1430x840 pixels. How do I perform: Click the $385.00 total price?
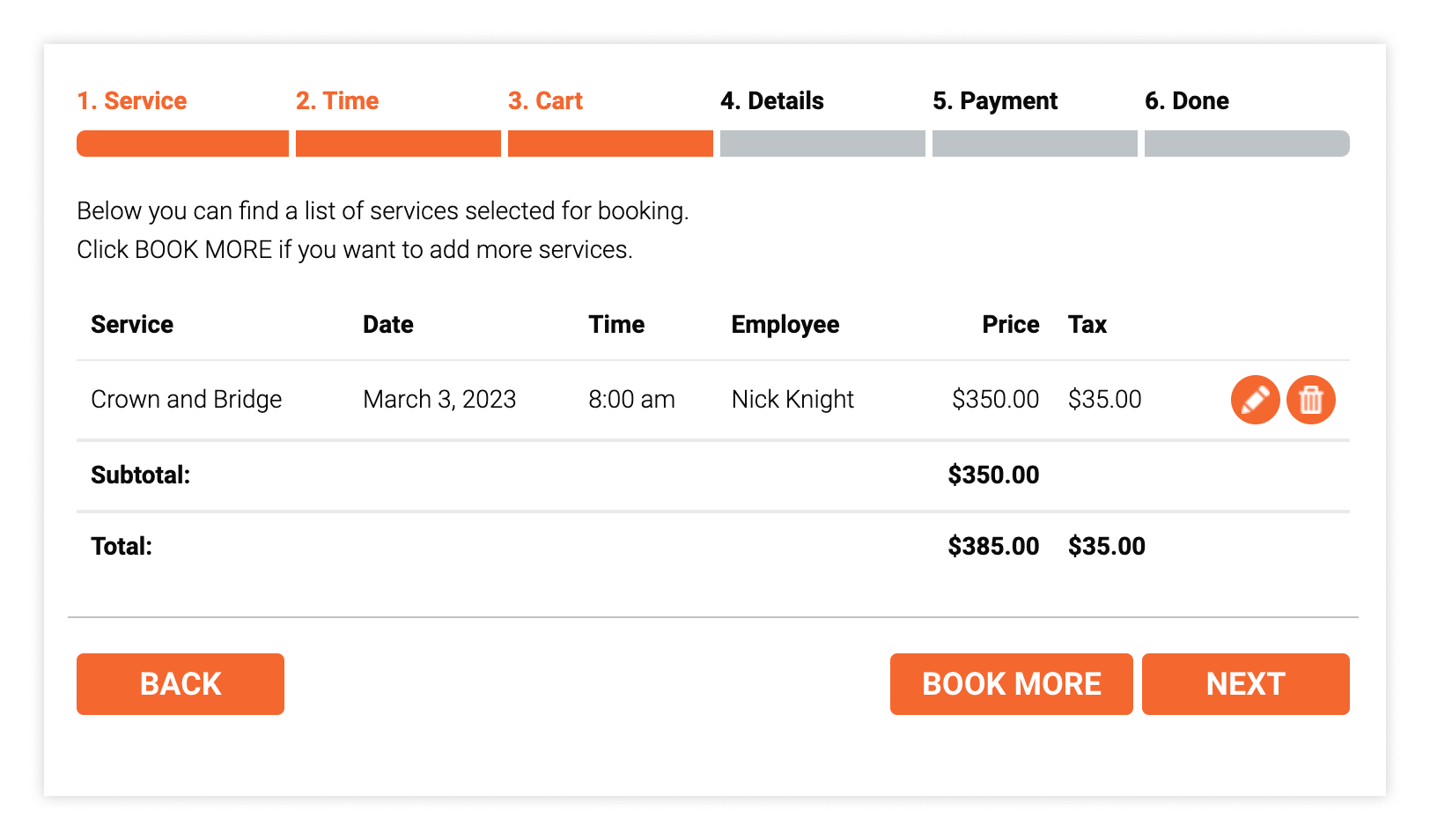[x=993, y=547]
